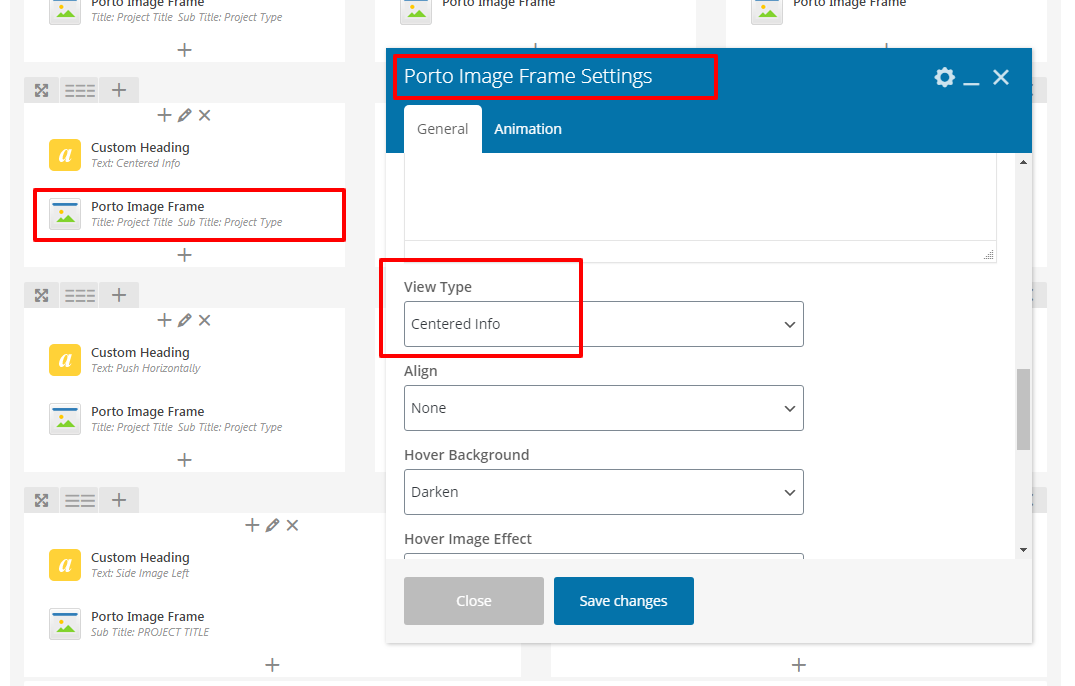
Task: Click the gray Close button
Action: pos(474,601)
